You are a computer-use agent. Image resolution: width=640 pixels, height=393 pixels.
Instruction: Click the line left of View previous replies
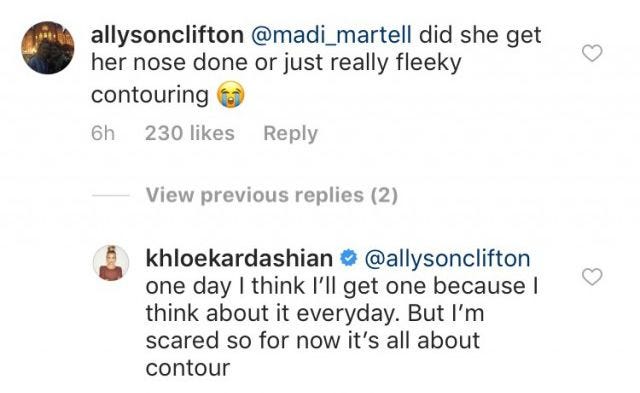(x=111, y=195)
